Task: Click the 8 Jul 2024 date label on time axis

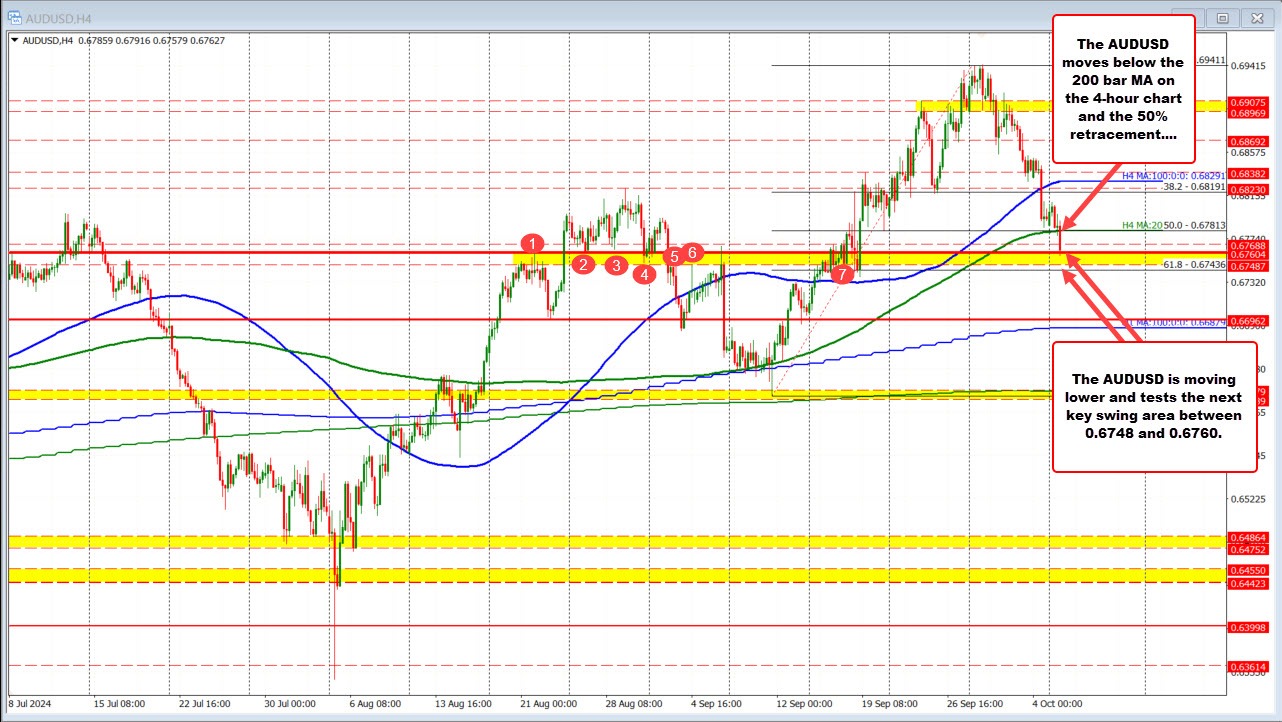Action: tap(30, 704)
